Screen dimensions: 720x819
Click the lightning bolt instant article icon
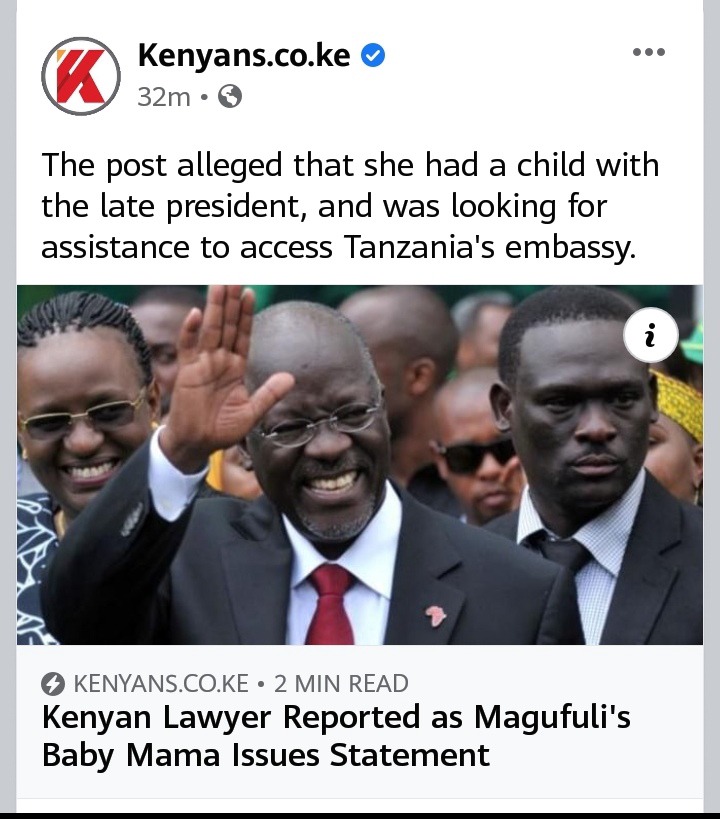coord(53,684)
